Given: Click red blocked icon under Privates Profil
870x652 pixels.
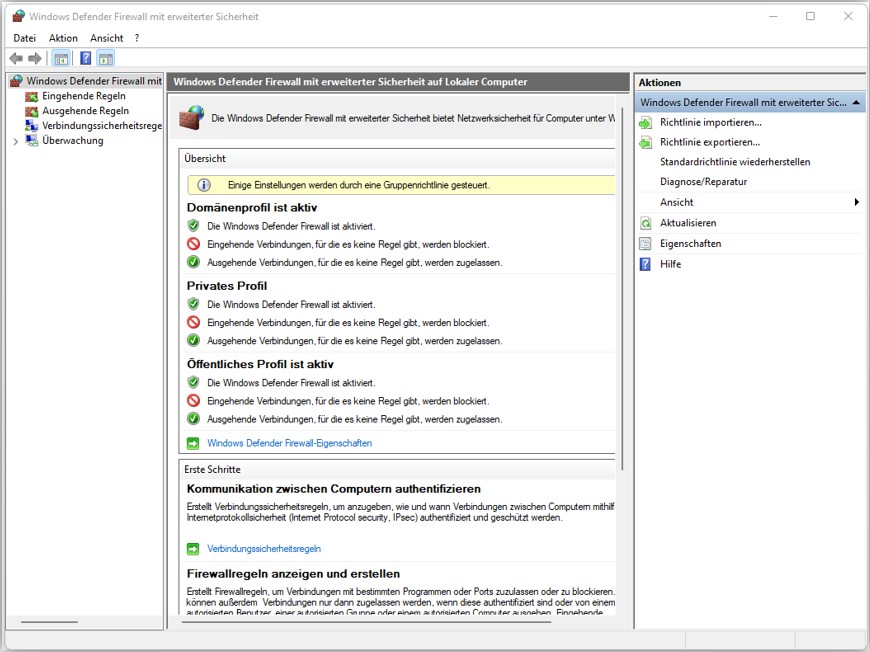Looking at the screenshot, I should click(x=193, y=322).
